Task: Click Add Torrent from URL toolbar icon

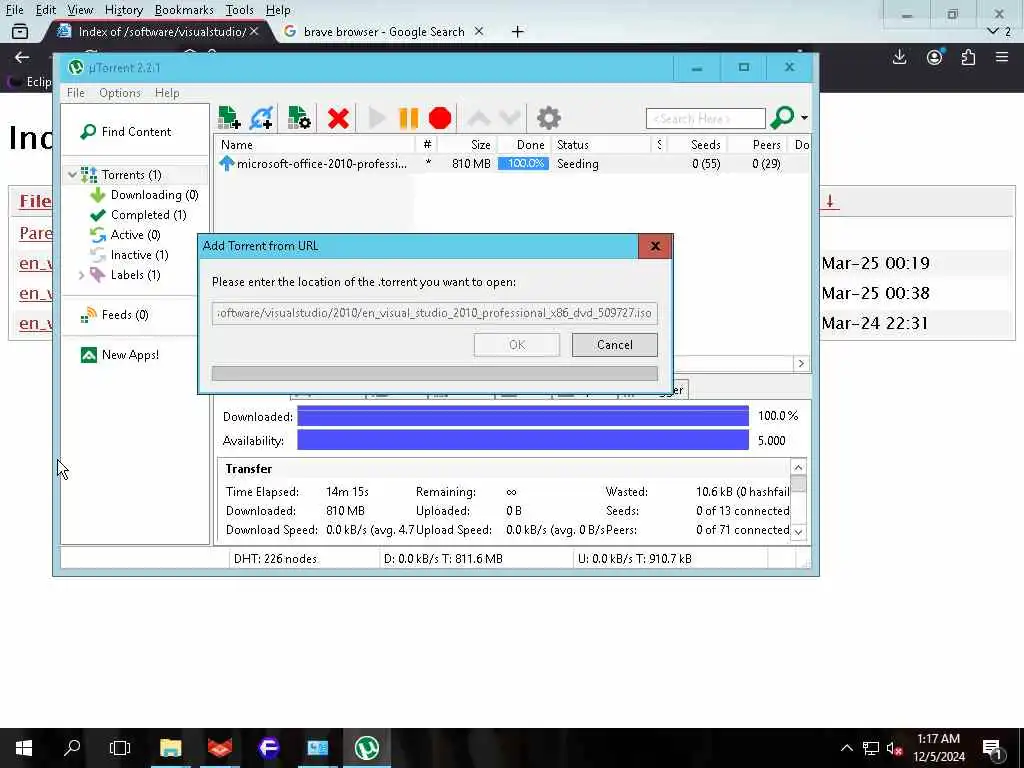Action: click(x=261, y=118)
